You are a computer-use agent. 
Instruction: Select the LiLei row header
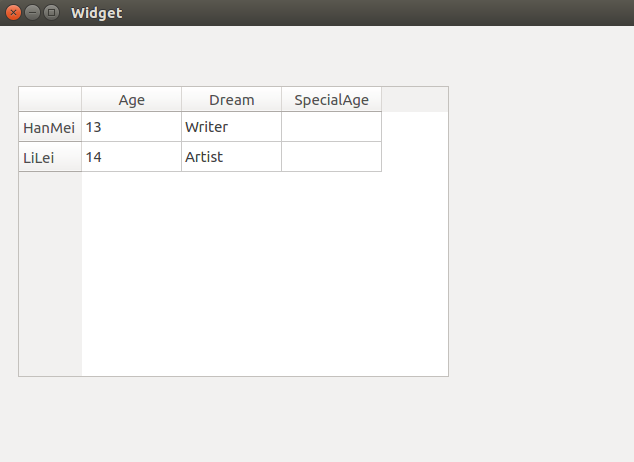(49, 157)
